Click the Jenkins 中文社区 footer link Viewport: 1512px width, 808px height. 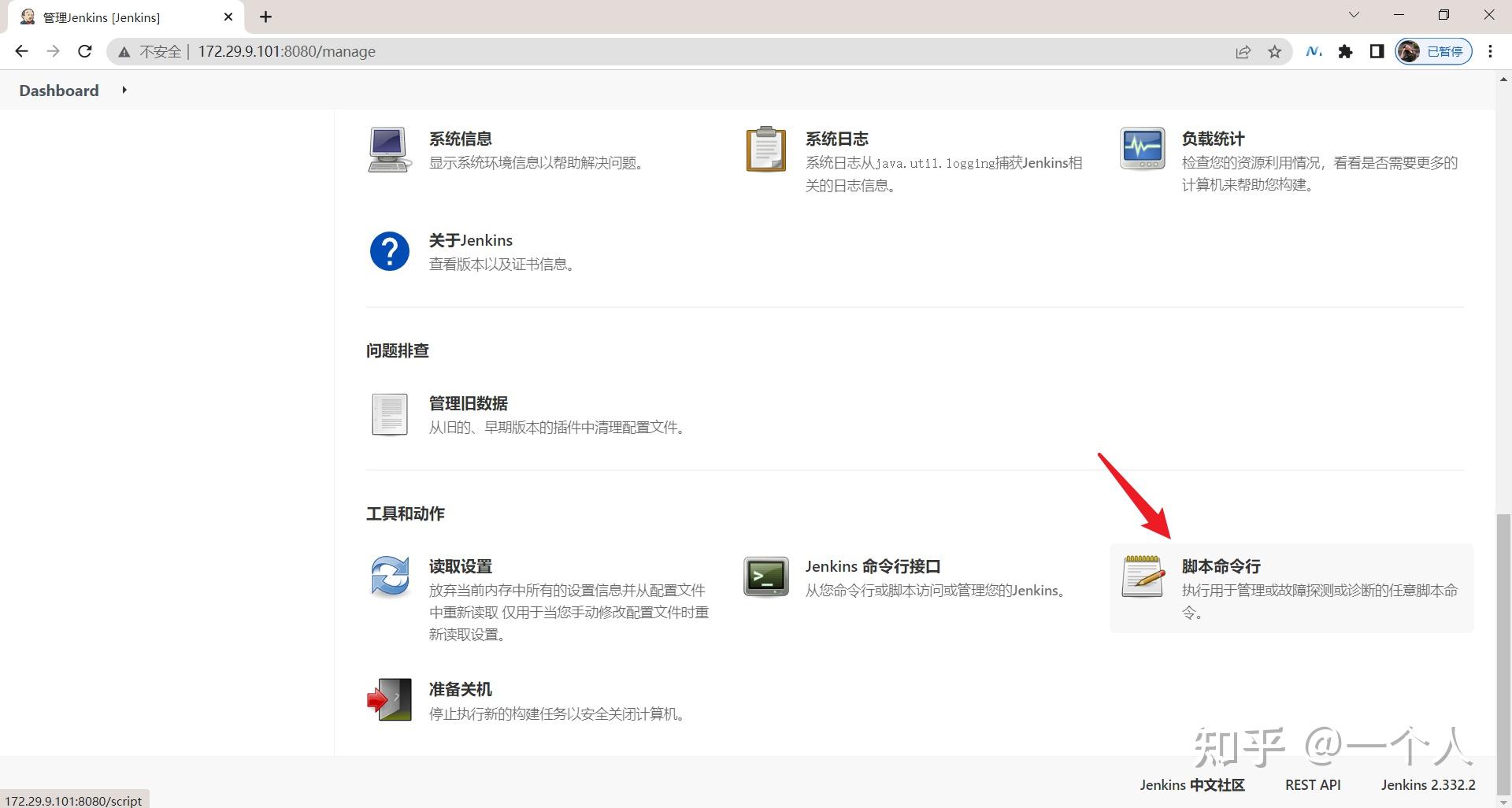1191,785
